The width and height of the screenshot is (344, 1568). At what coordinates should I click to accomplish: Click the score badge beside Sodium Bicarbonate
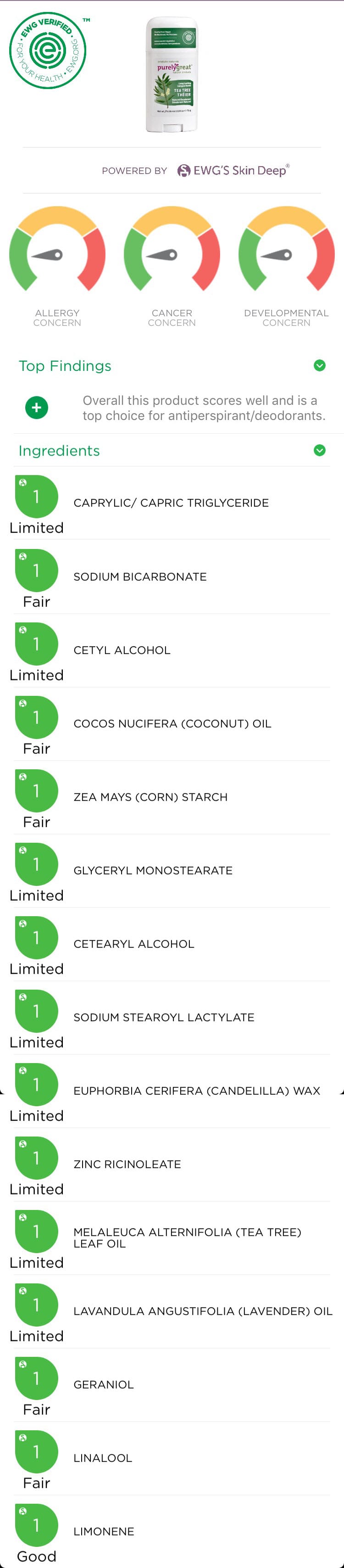[37, 571]
